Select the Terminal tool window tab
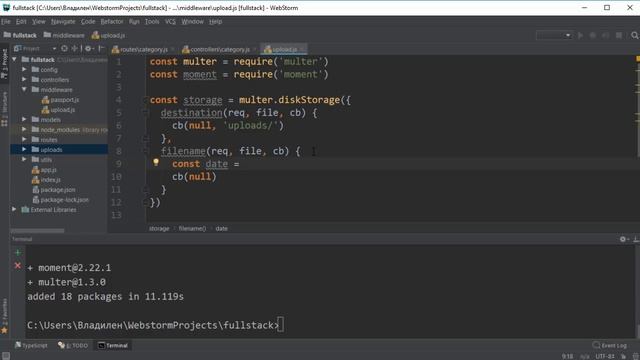 pyautogui.click(x=113, y=345)
